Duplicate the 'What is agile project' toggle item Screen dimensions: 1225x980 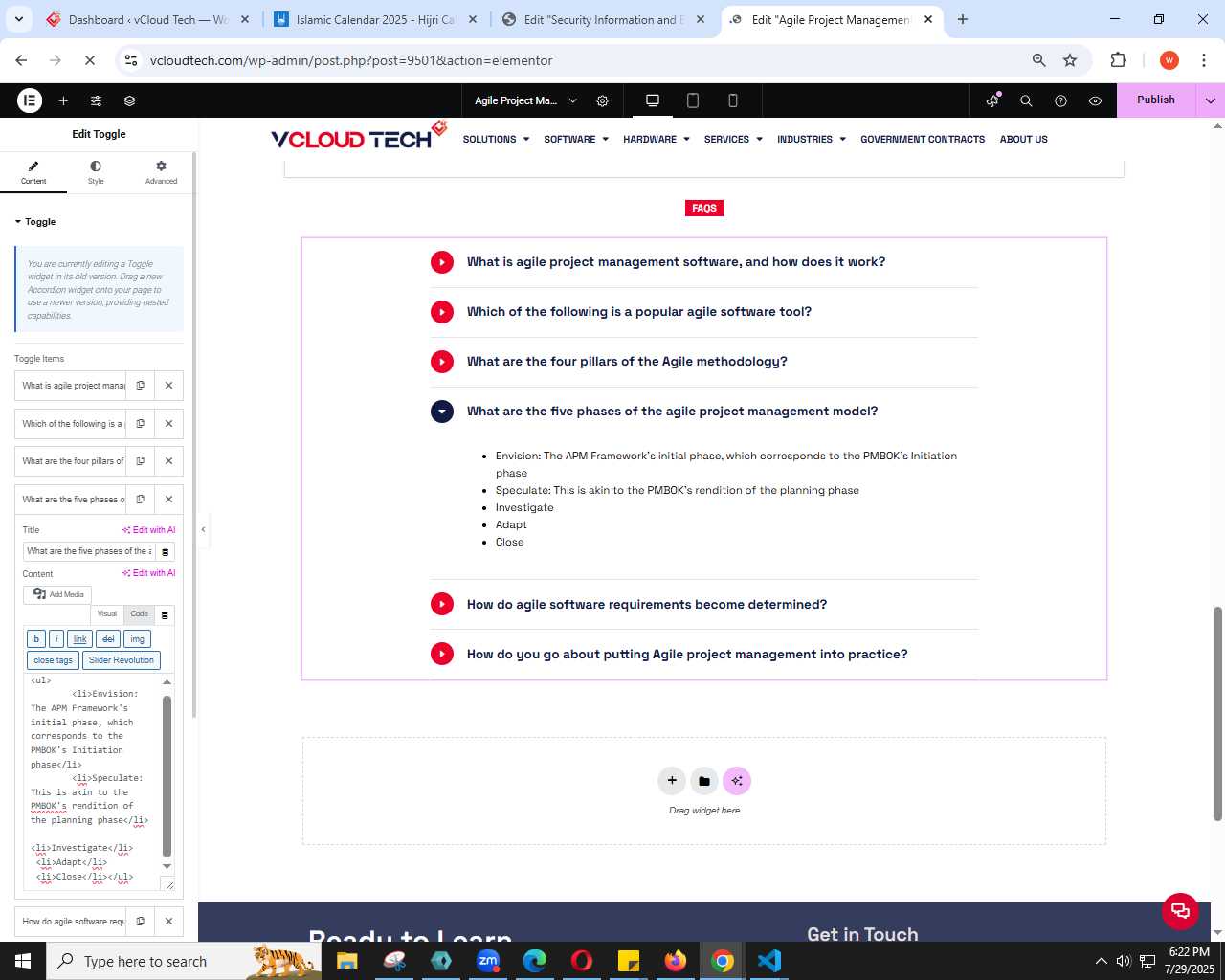point(141,385)
